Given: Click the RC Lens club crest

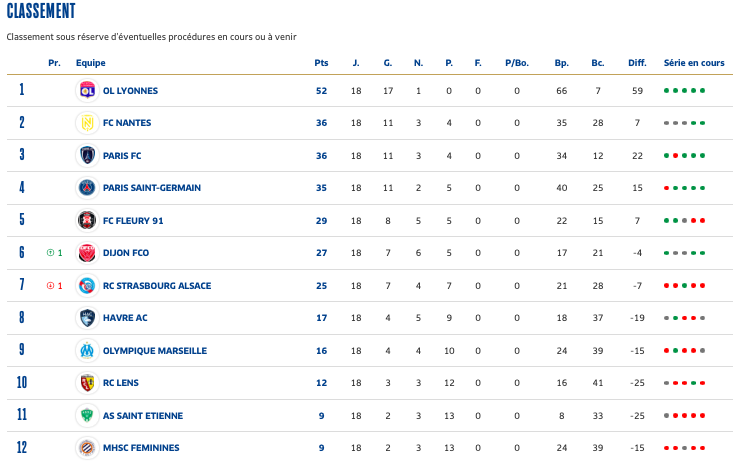Looking at the screenshot, I should tap(86, 383).
